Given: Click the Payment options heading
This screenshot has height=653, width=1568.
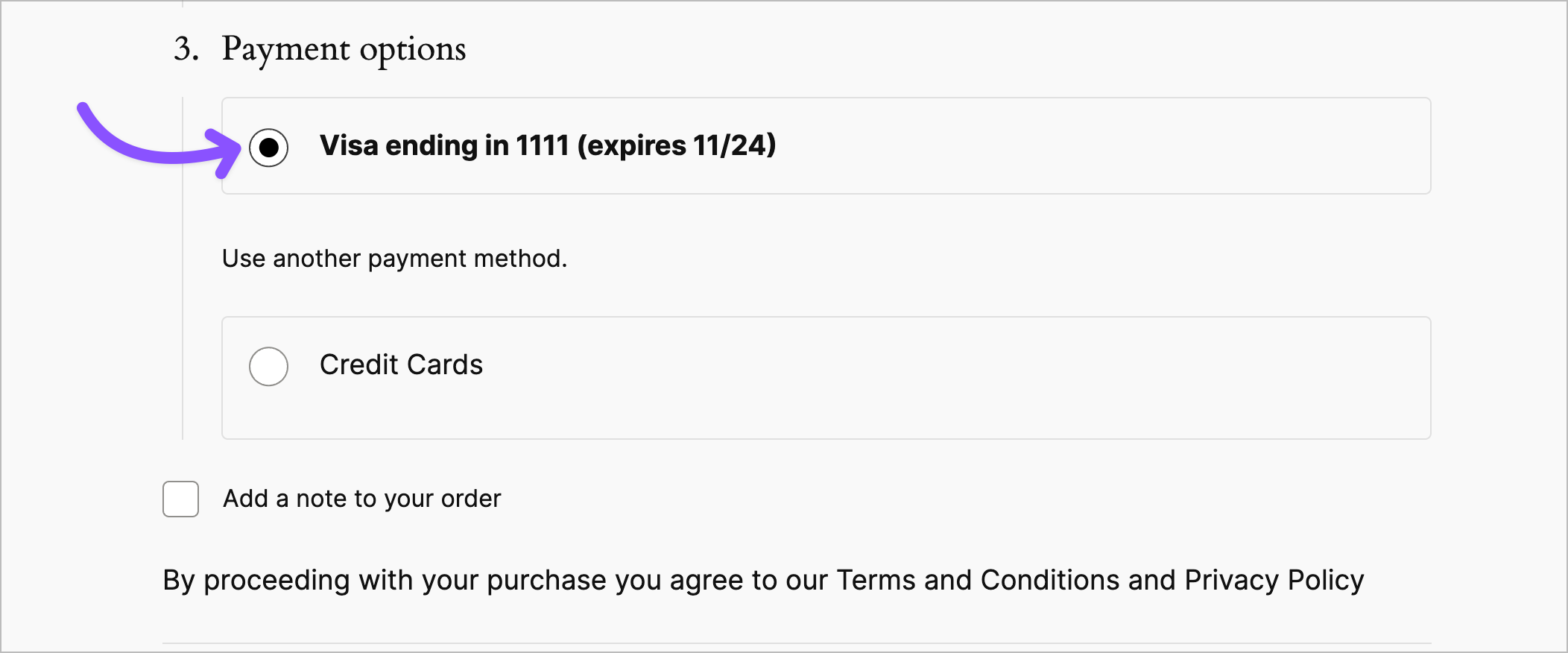Looking at the screenshot, I should tap(344, 49).
